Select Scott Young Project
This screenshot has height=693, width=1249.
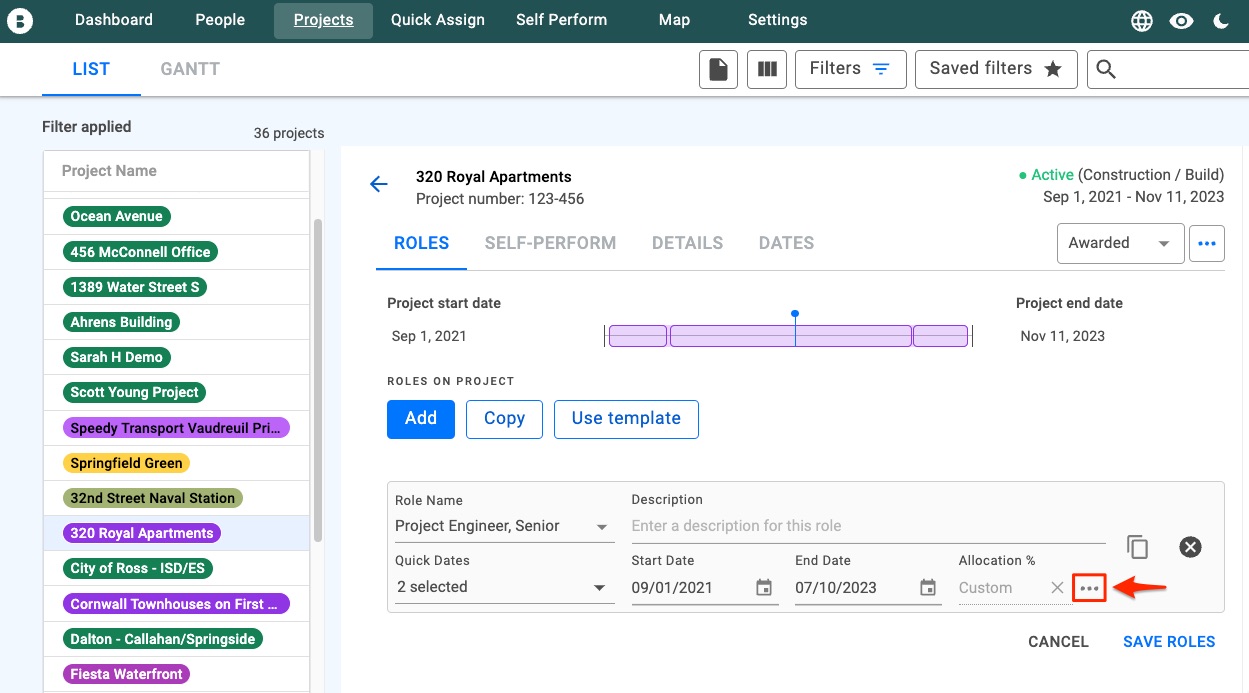click(x=135, y=392)
